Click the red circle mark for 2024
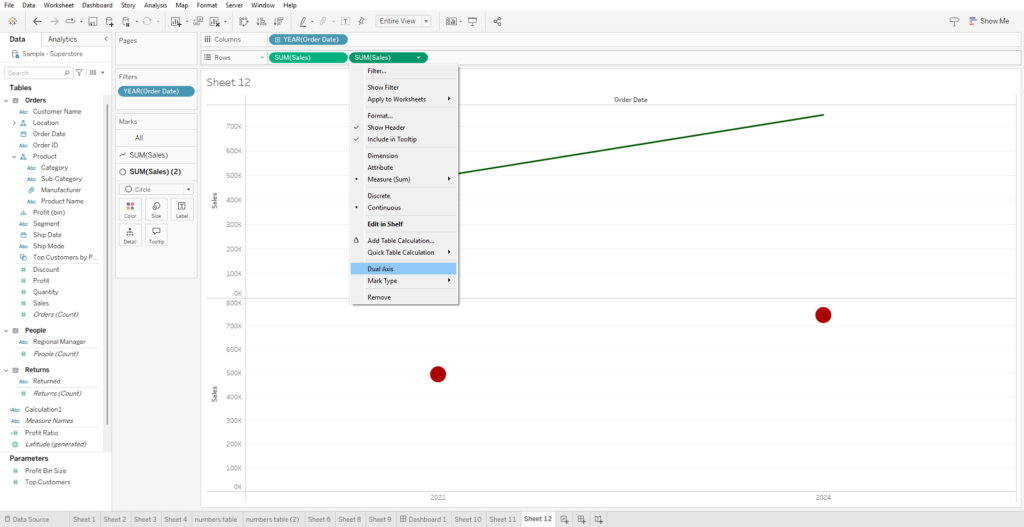This screenshot has height=527, width=1024. pos(823,315)
